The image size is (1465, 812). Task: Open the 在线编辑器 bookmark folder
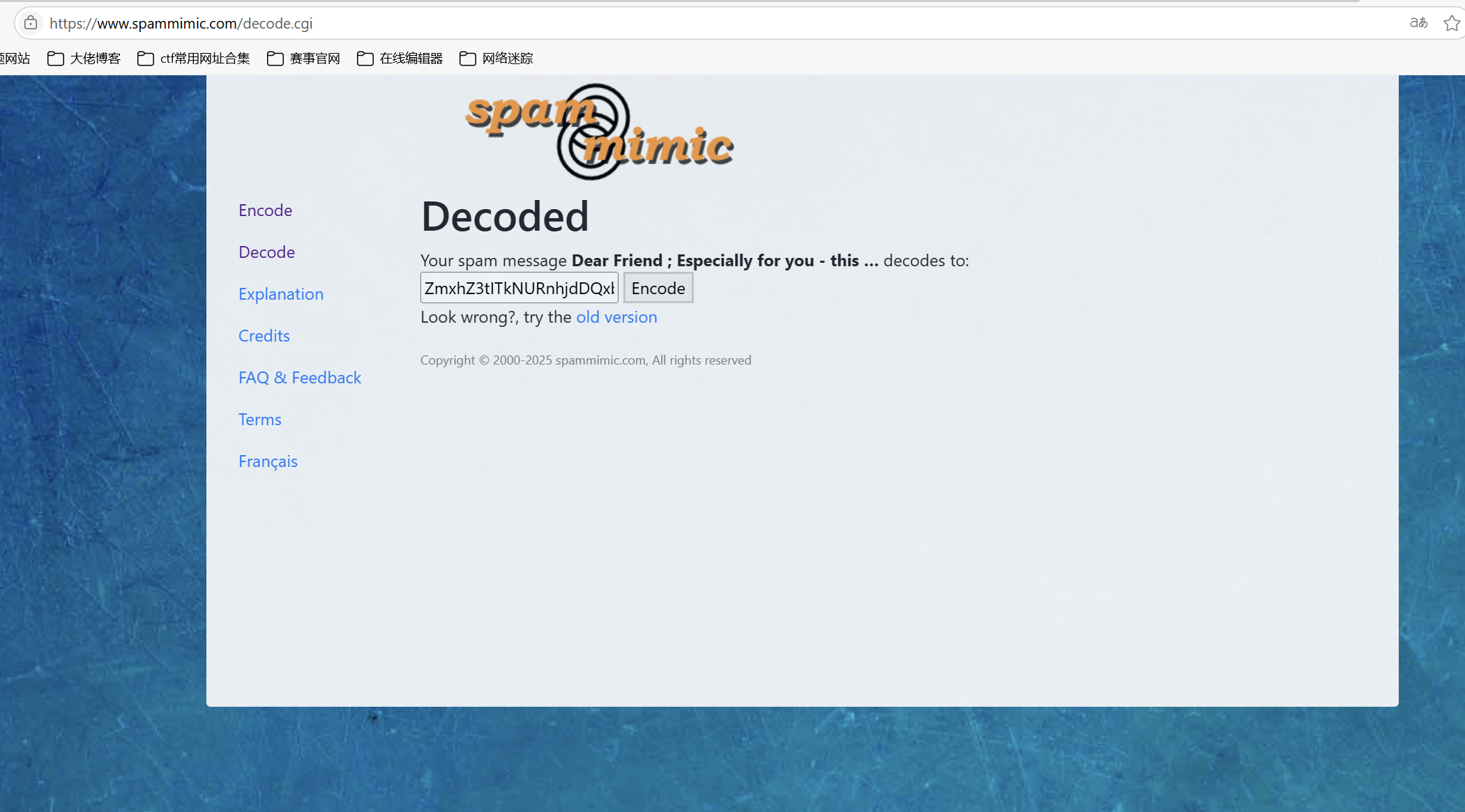400,59
